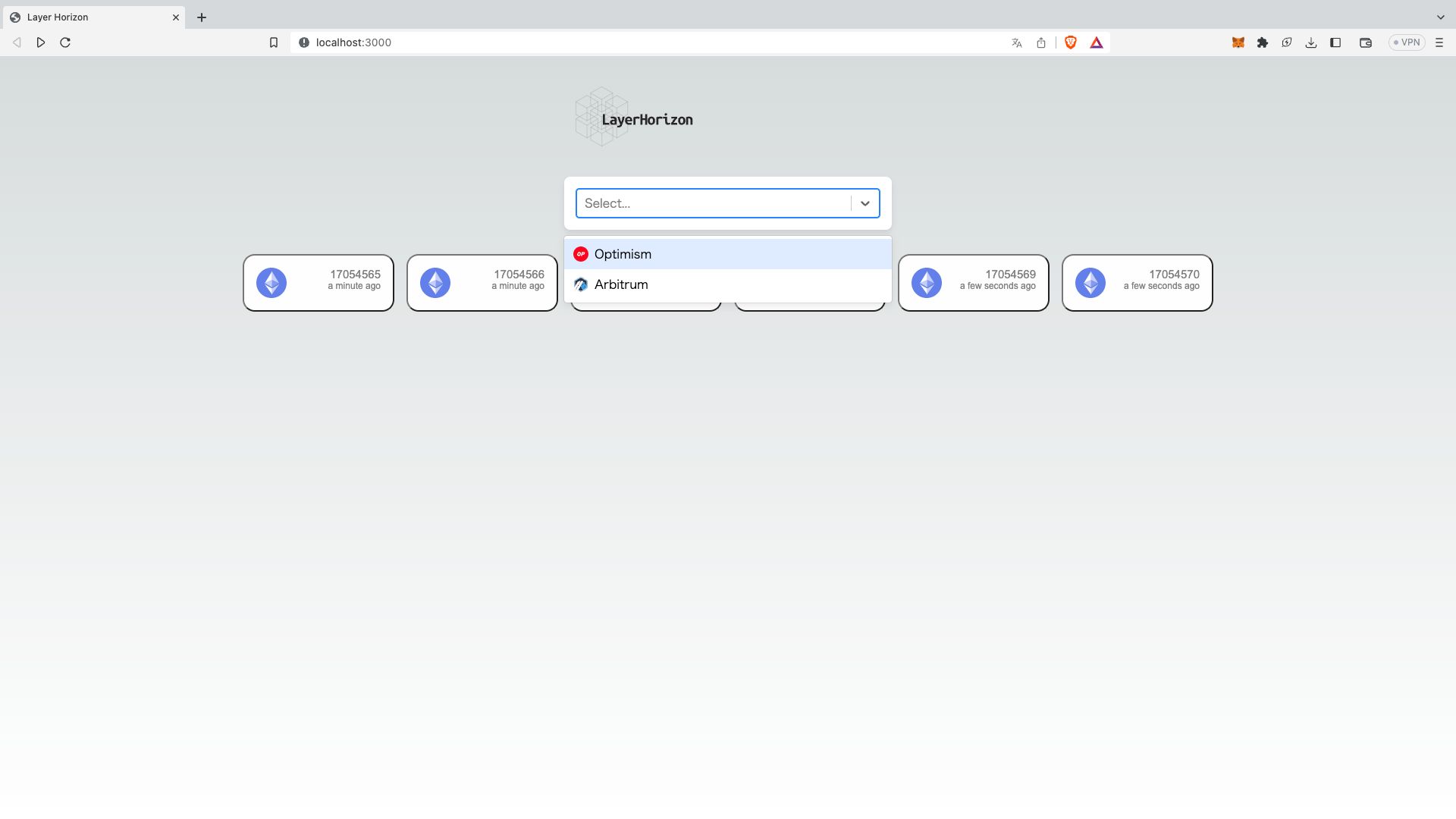This screenshot has height=819, width=1456.
Task: Open block card 17054565
Action: [x=318, y=283]
